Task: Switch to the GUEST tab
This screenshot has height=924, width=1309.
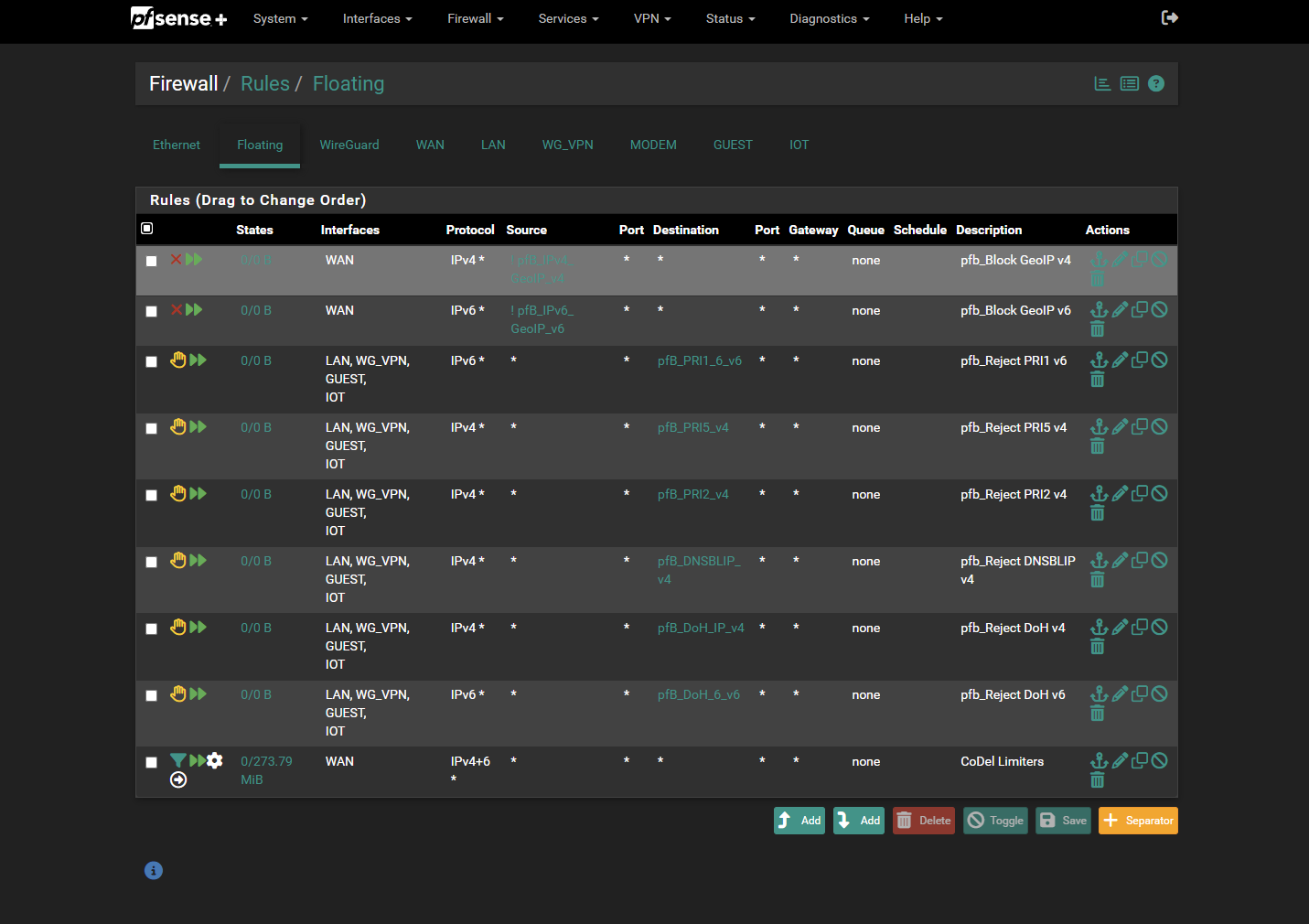Action: coord(733,145)
